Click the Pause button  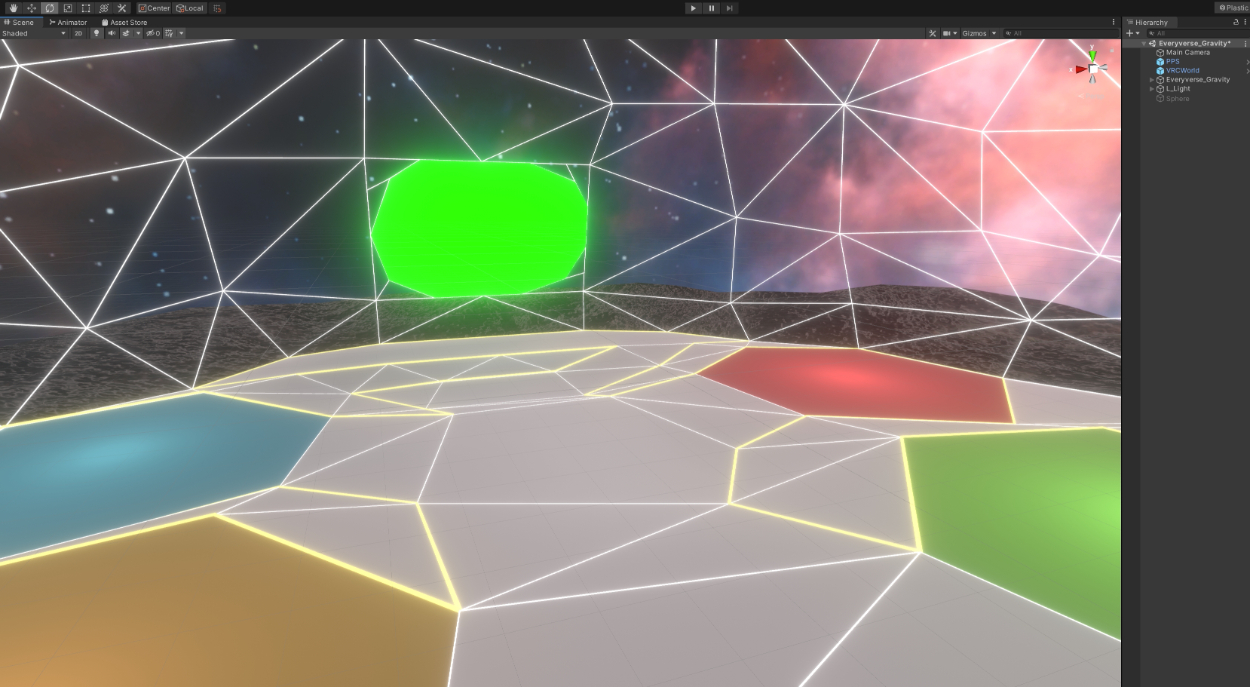pos(711,8)
